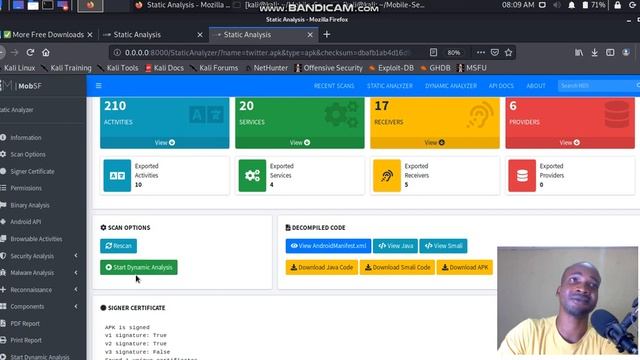The image size is (640, 360).
Task: Click the Rescan button
Action: (118, 246)
